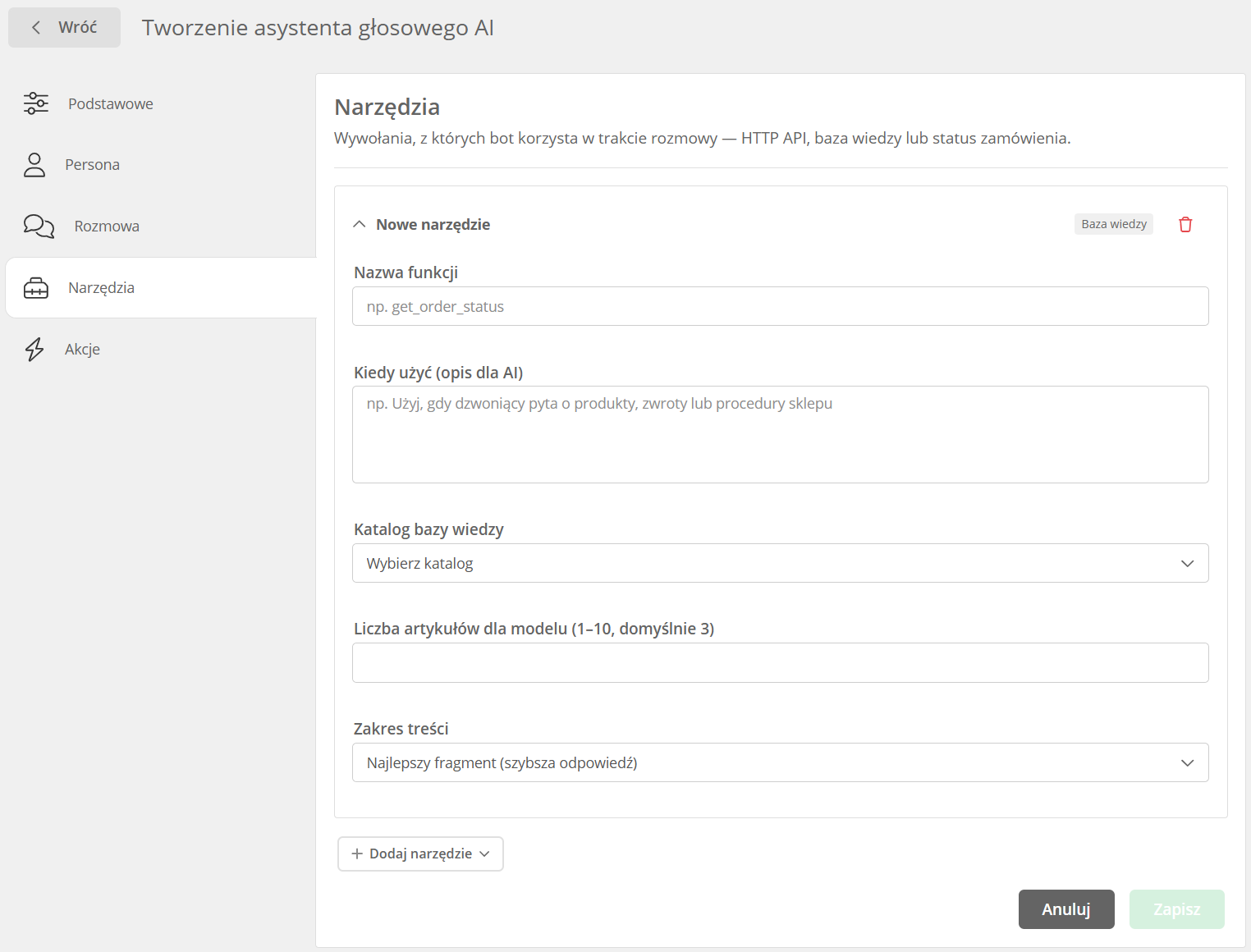
Task: Click the description starting with Wywołania
Action: (x=703, y=138)
